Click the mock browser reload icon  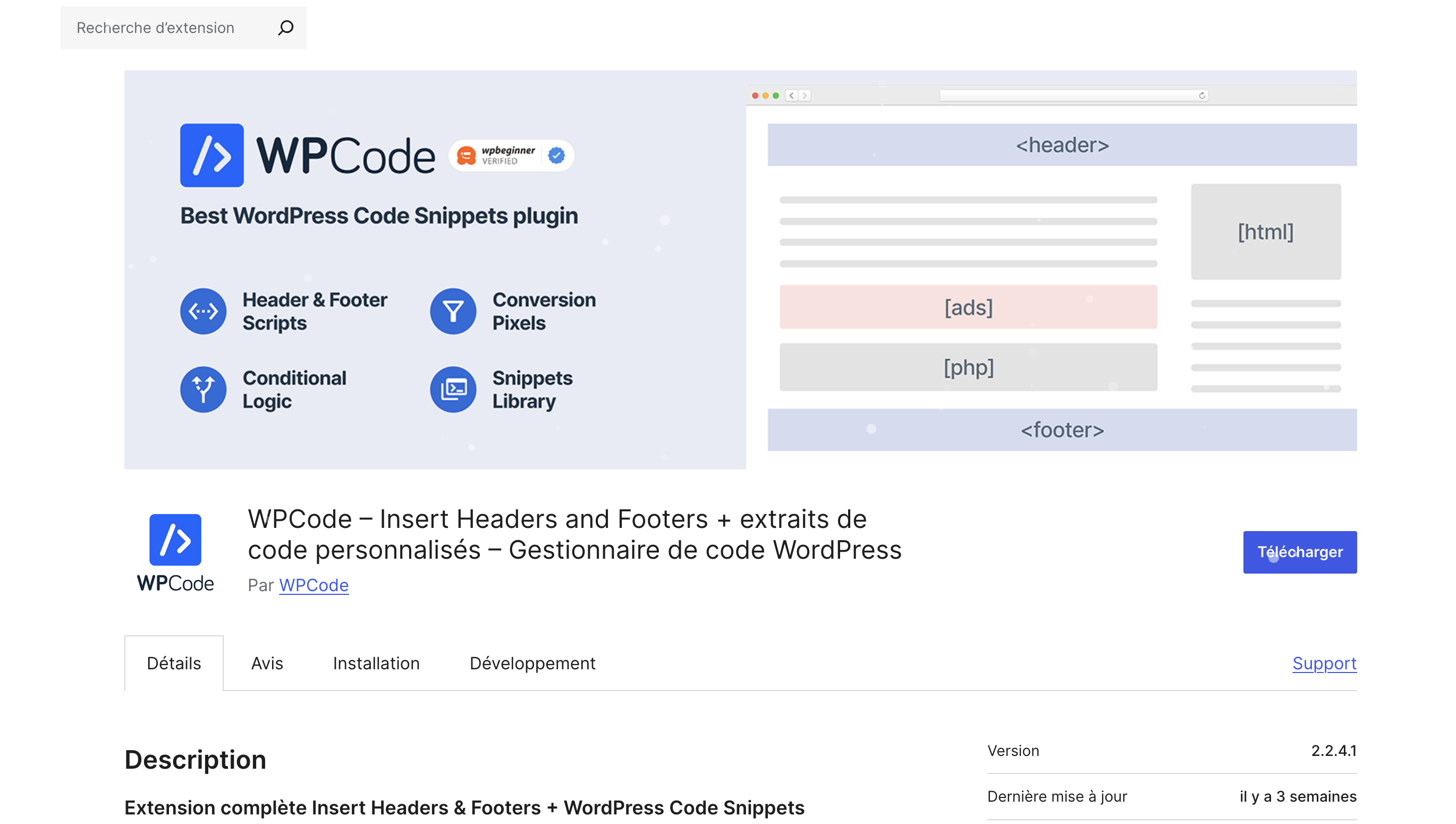tap(1201, 96)
